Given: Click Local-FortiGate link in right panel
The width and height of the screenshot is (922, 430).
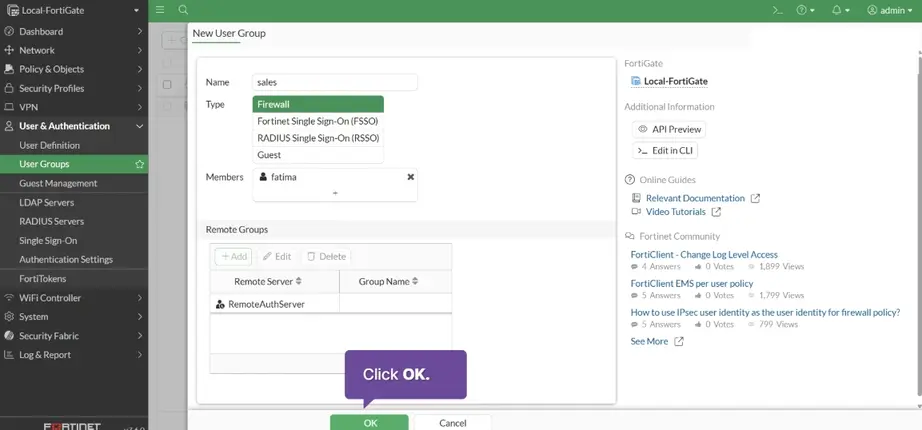Looking at the screenshot, I should click(676, 81).
